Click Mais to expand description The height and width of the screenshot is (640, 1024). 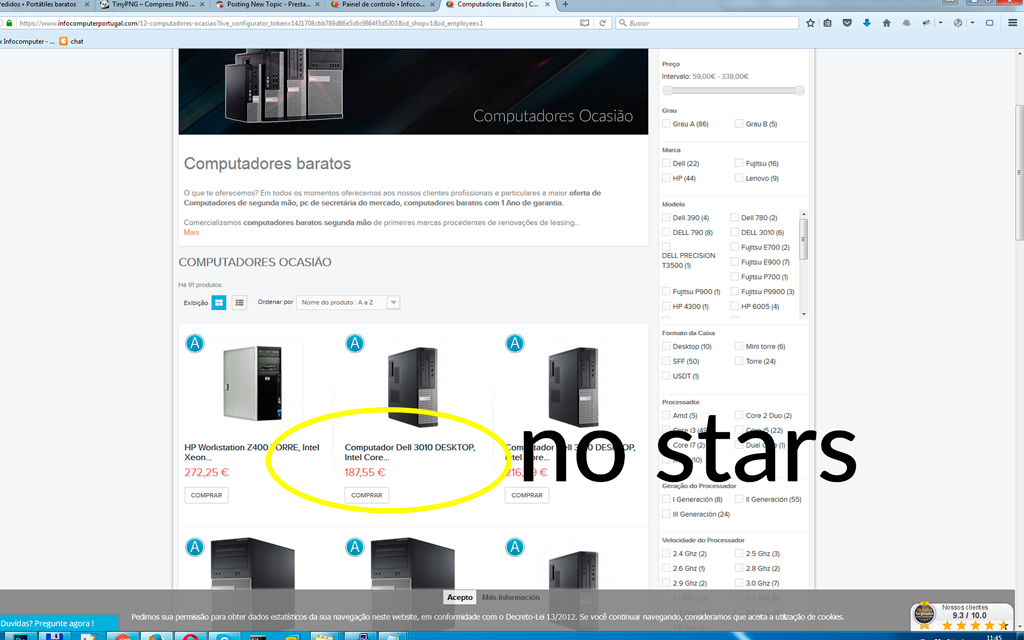pos(191,232)
